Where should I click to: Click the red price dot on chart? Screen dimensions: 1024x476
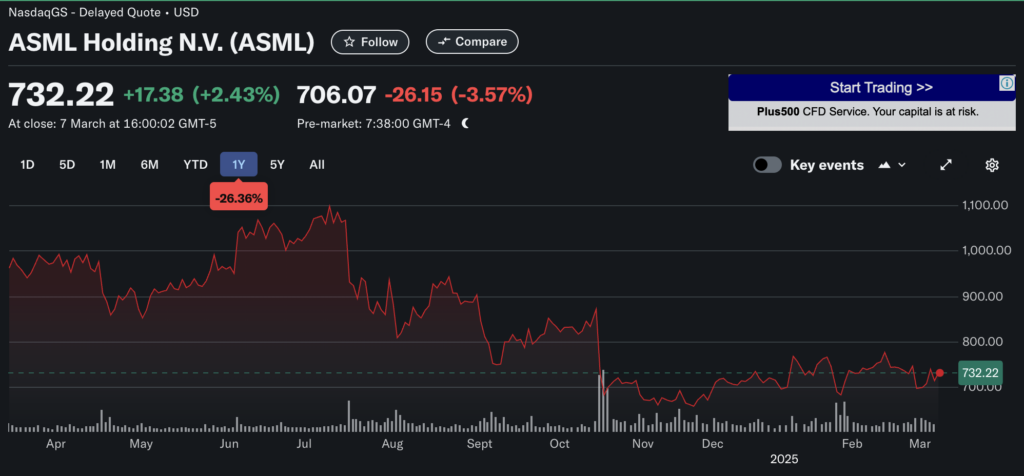coord(939,373)
